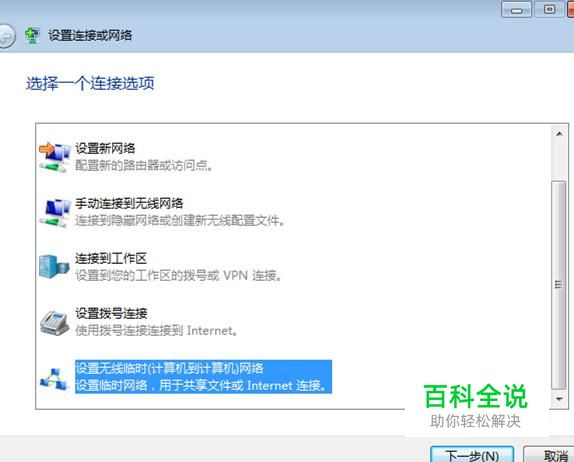Select 连接到工作区 option
This screenshot has width=574, height=462.
pos(111,258)
